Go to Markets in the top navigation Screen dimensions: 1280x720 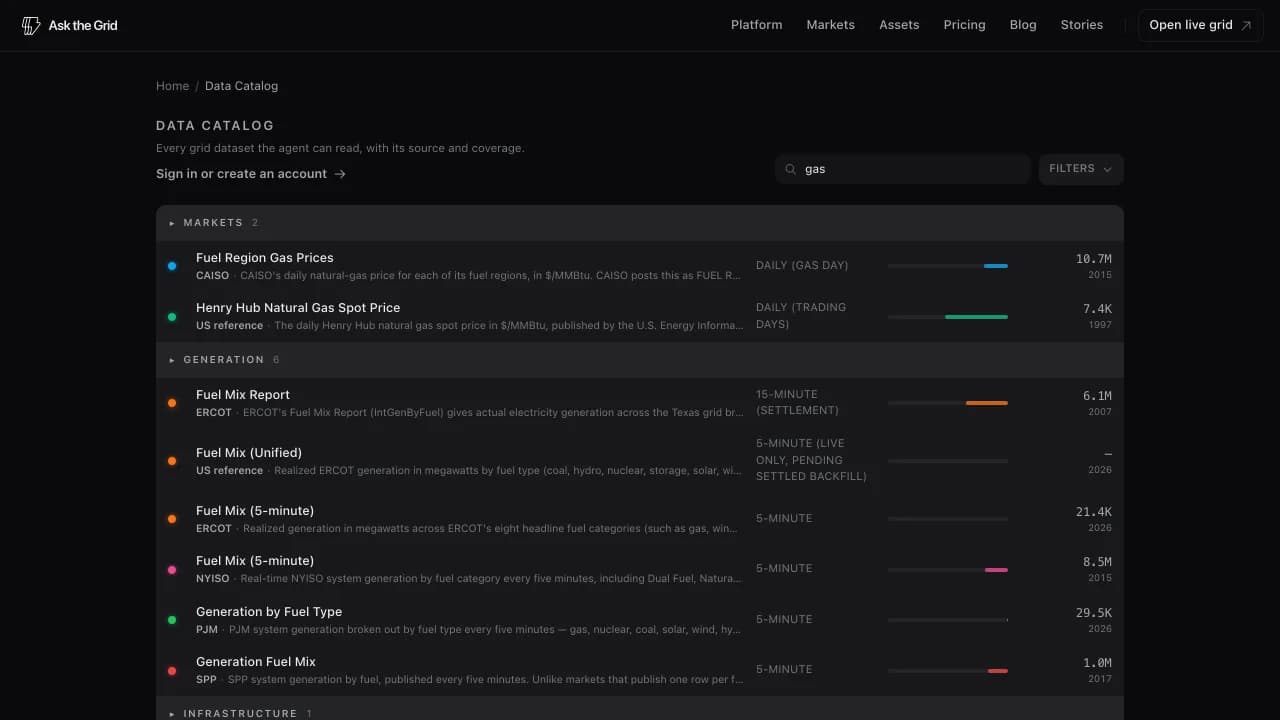tap(831, 25)
